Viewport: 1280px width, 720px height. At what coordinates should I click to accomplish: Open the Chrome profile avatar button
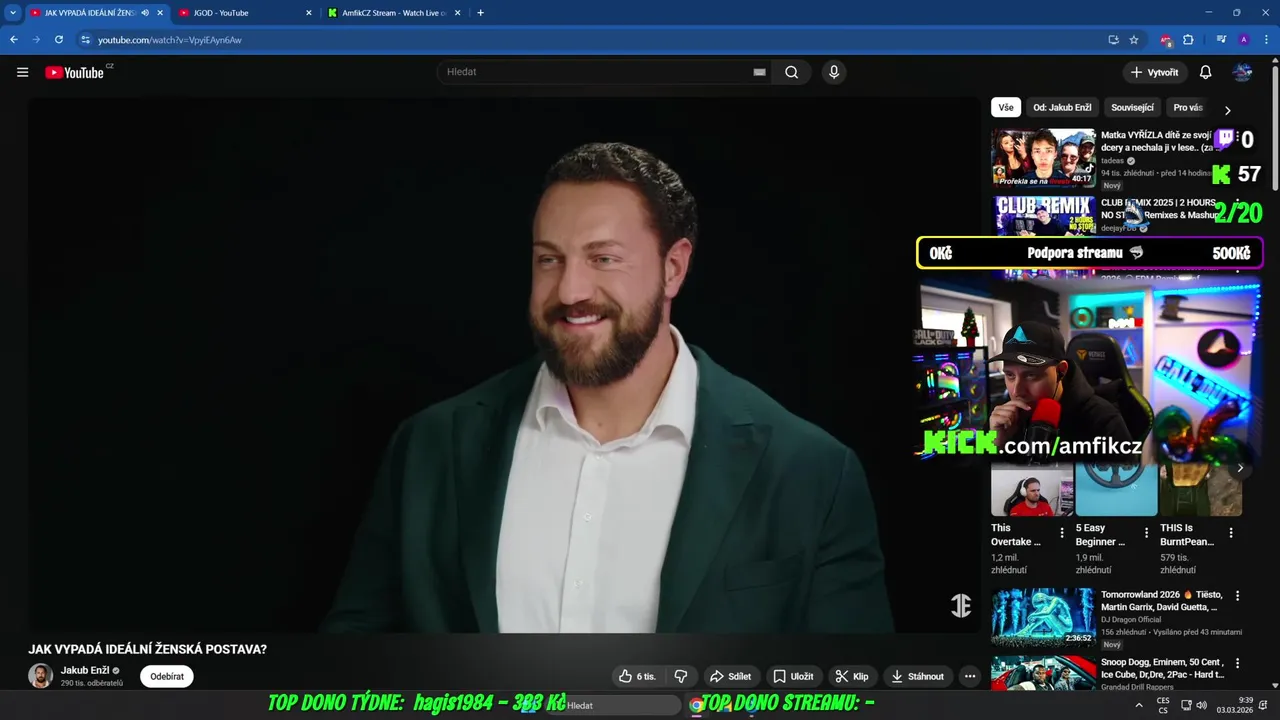pyautogui.click(x=1243, y=40)
